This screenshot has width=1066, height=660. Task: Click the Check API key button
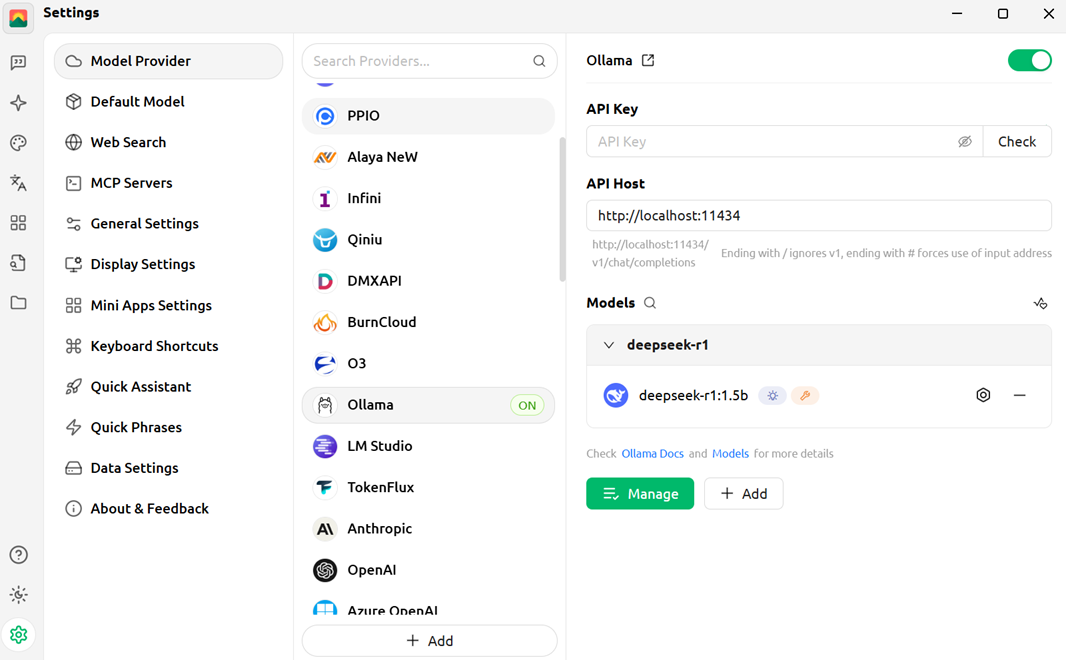(1016, 141)
